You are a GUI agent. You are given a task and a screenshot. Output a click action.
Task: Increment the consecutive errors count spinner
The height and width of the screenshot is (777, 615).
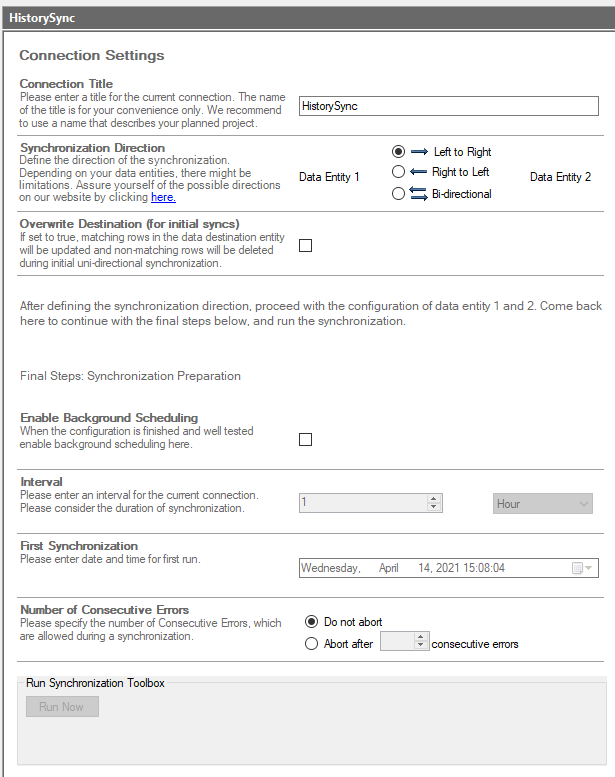421,638
